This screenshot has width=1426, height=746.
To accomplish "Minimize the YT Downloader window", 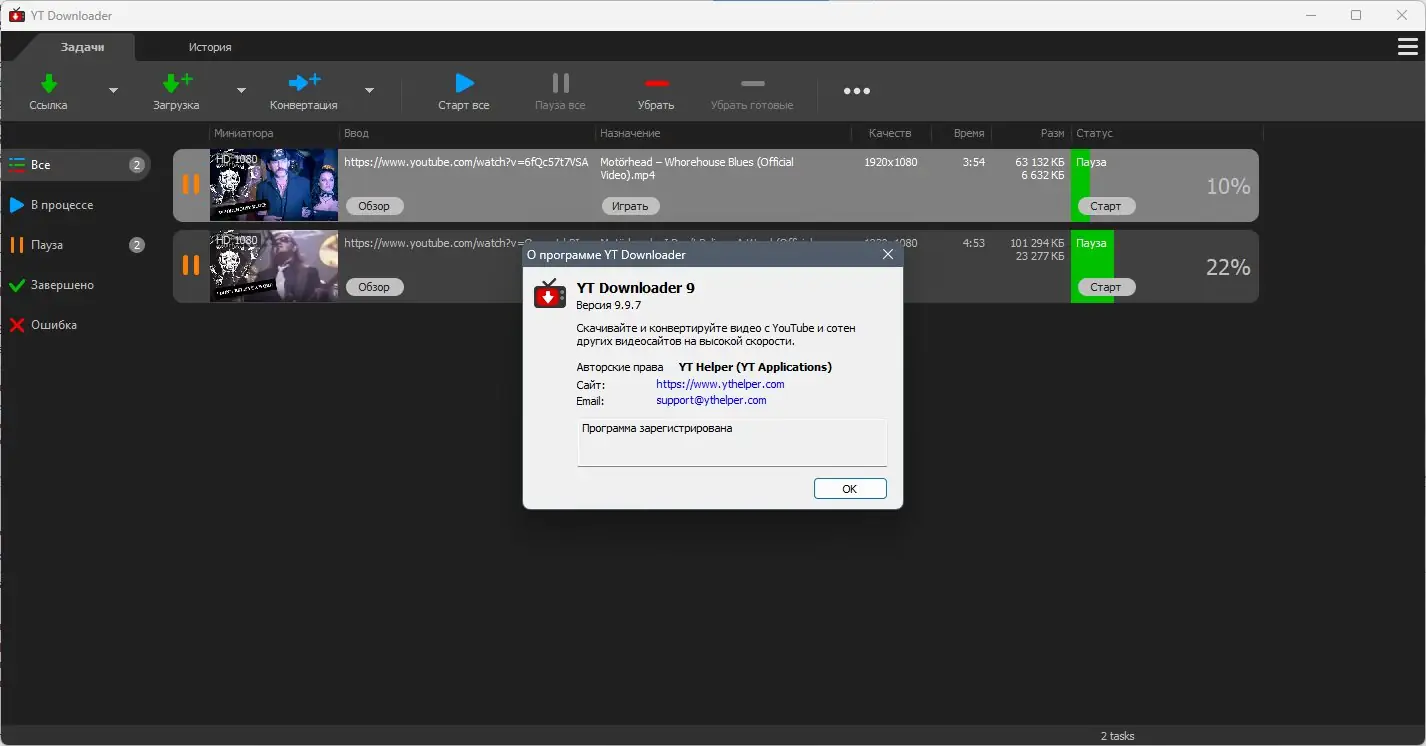I will coord(1310,15).
